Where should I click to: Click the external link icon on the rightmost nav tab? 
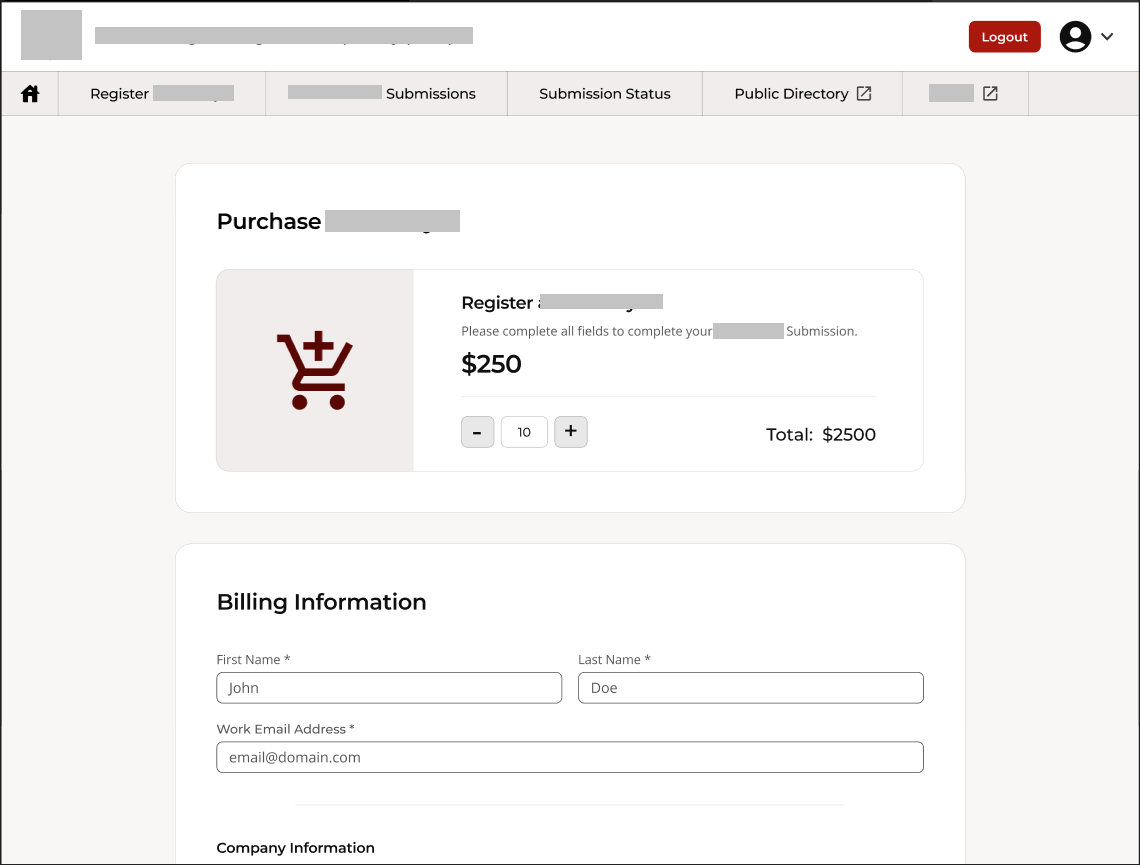click(x=989, y=92)
